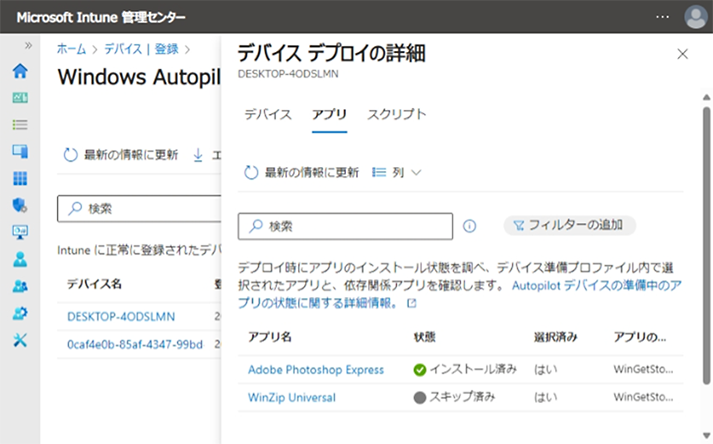Screen dimensions: 713x444
Task: Click the info icon beside search box
Action: pos(469,226)
